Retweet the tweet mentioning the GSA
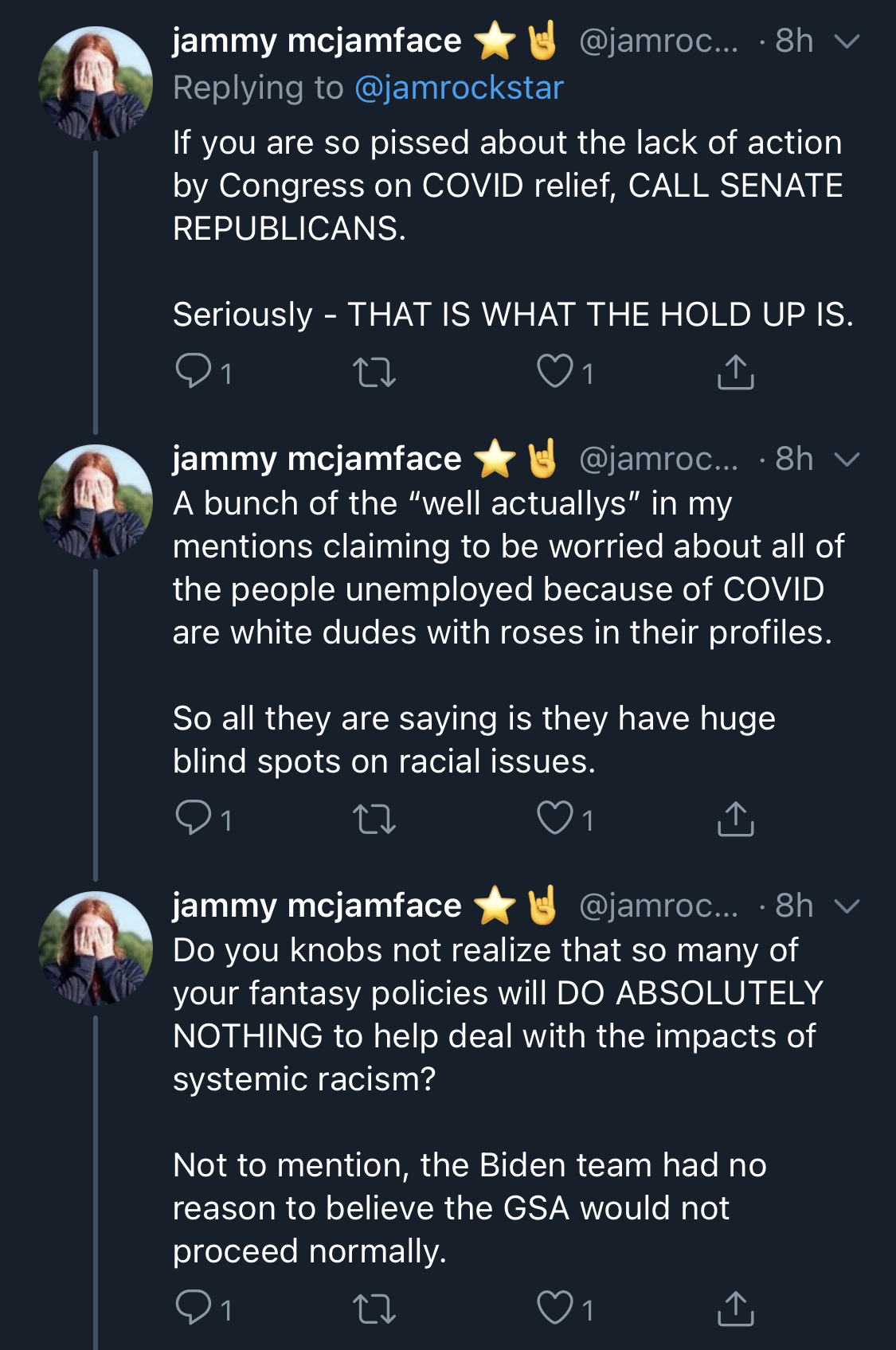 click(x=374, y=1309)
